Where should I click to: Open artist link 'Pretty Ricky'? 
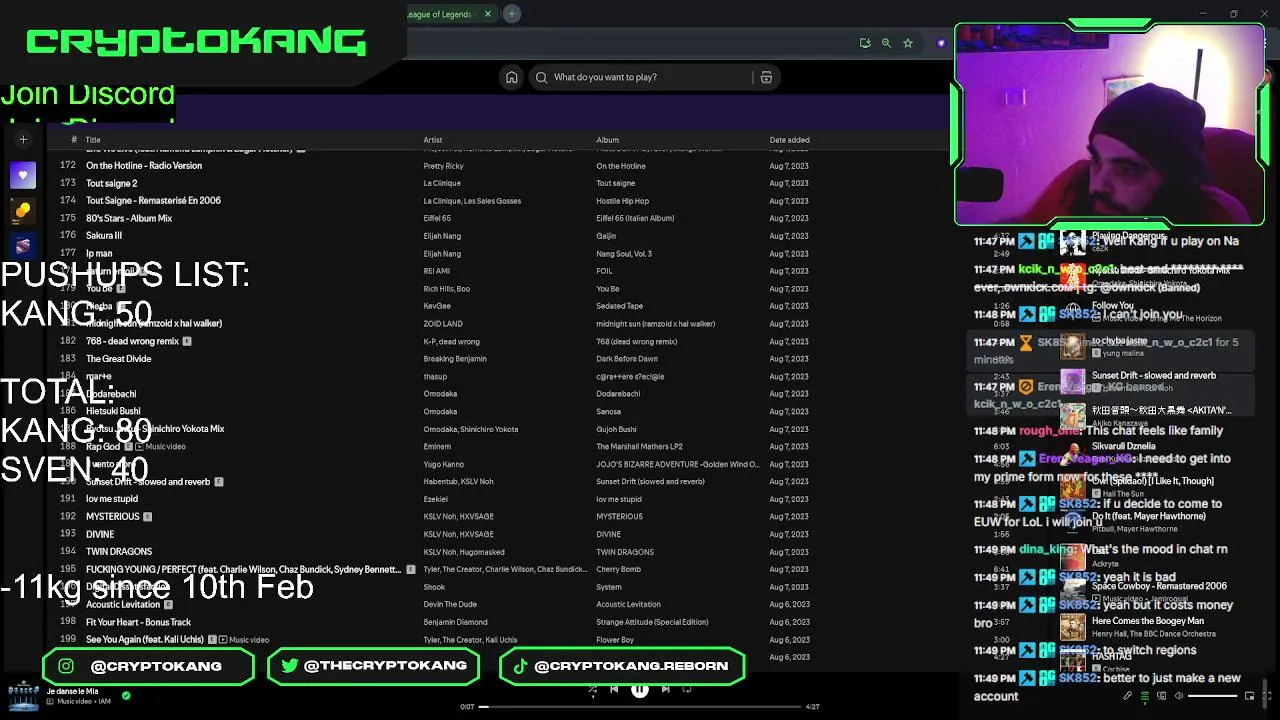443,166
